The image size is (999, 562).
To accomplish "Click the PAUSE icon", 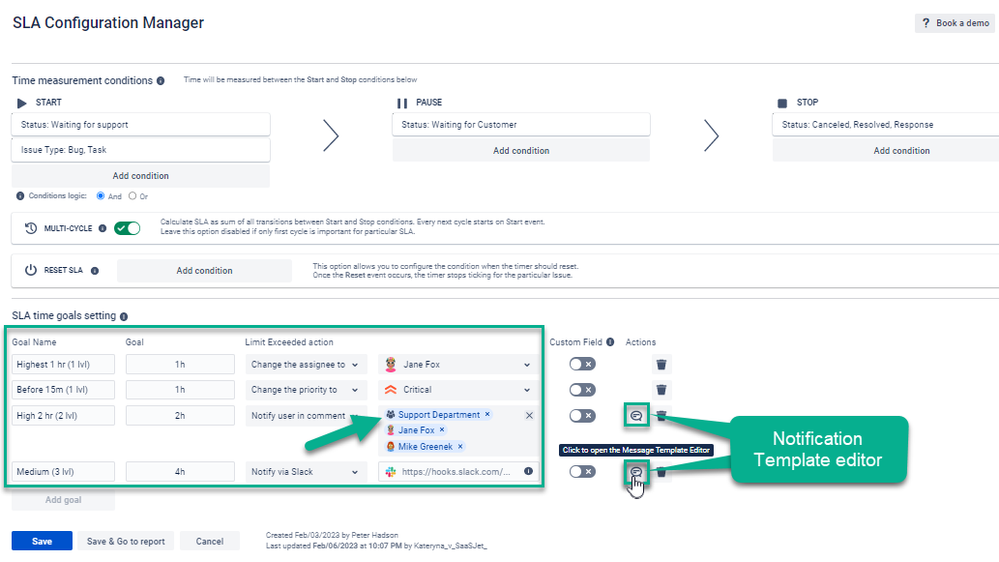I will point(402,103).
